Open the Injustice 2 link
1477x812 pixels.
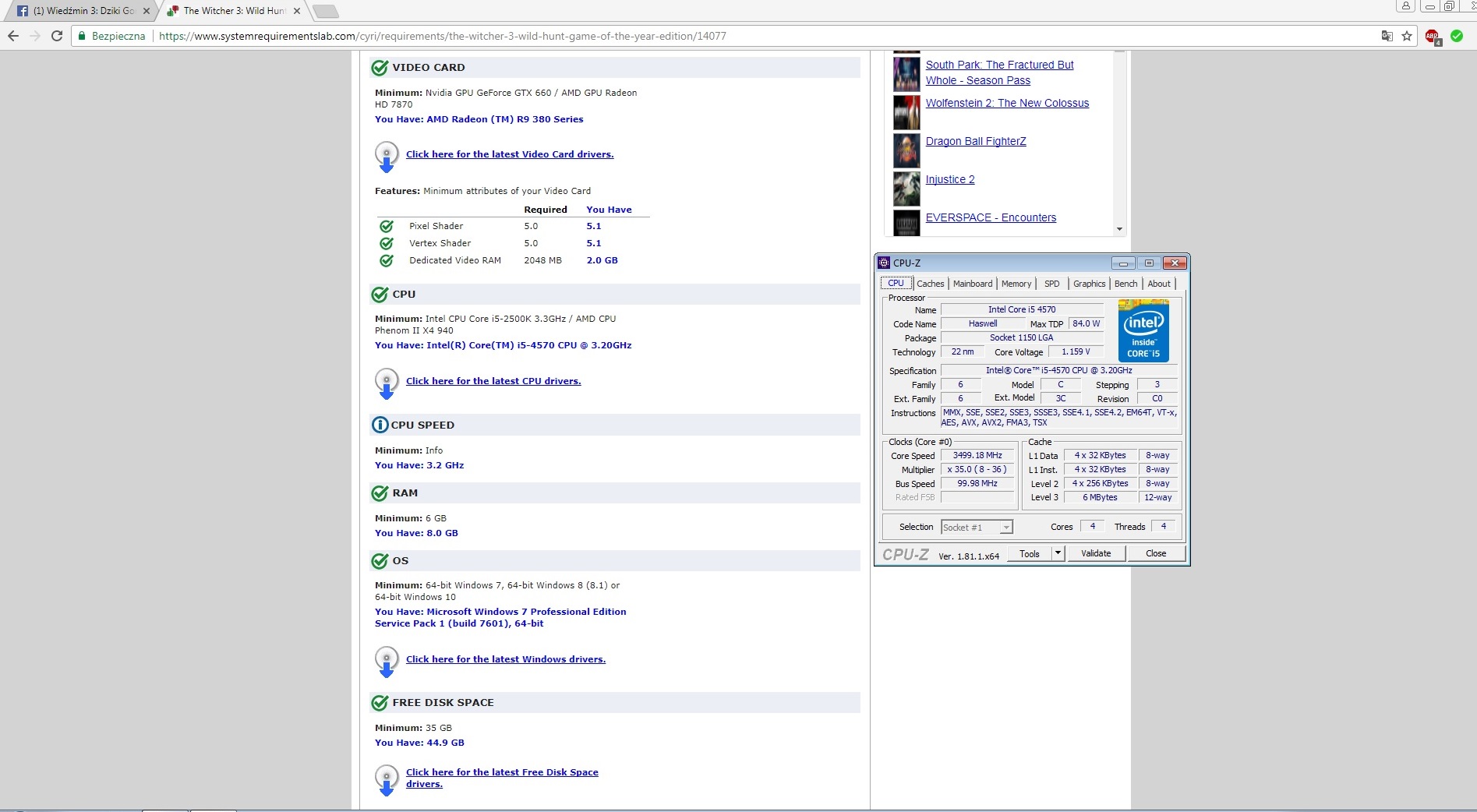click(x=950, y=179)
